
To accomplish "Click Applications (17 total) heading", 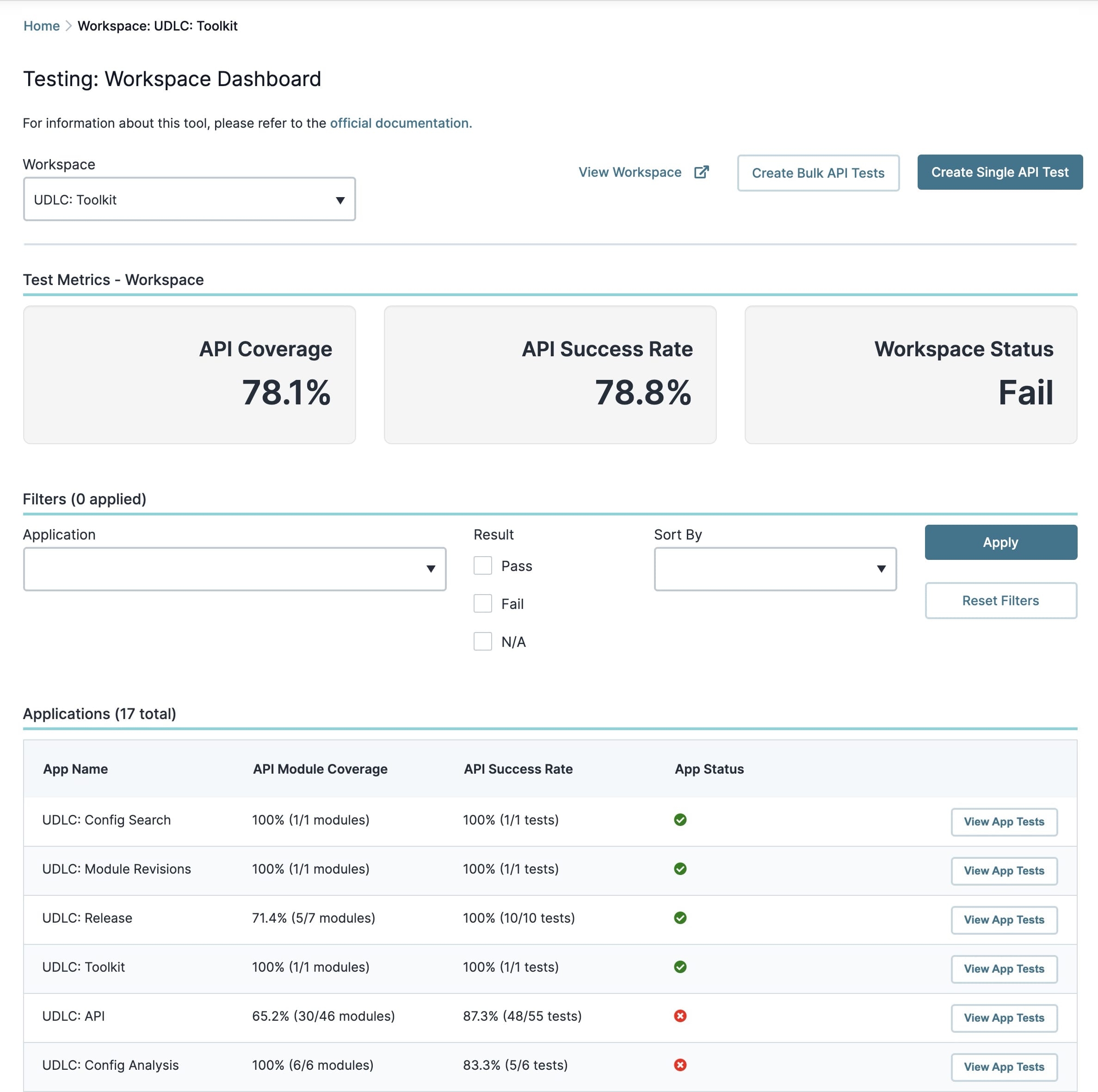I will click(x=99, y=713).
